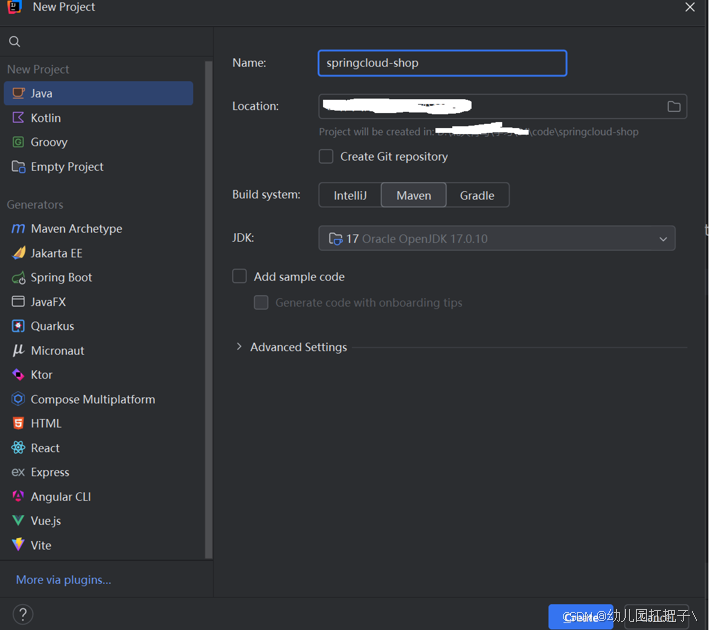Select the Groovy icon
This screenshot has height=630, width=711.
tap(18, 142)
